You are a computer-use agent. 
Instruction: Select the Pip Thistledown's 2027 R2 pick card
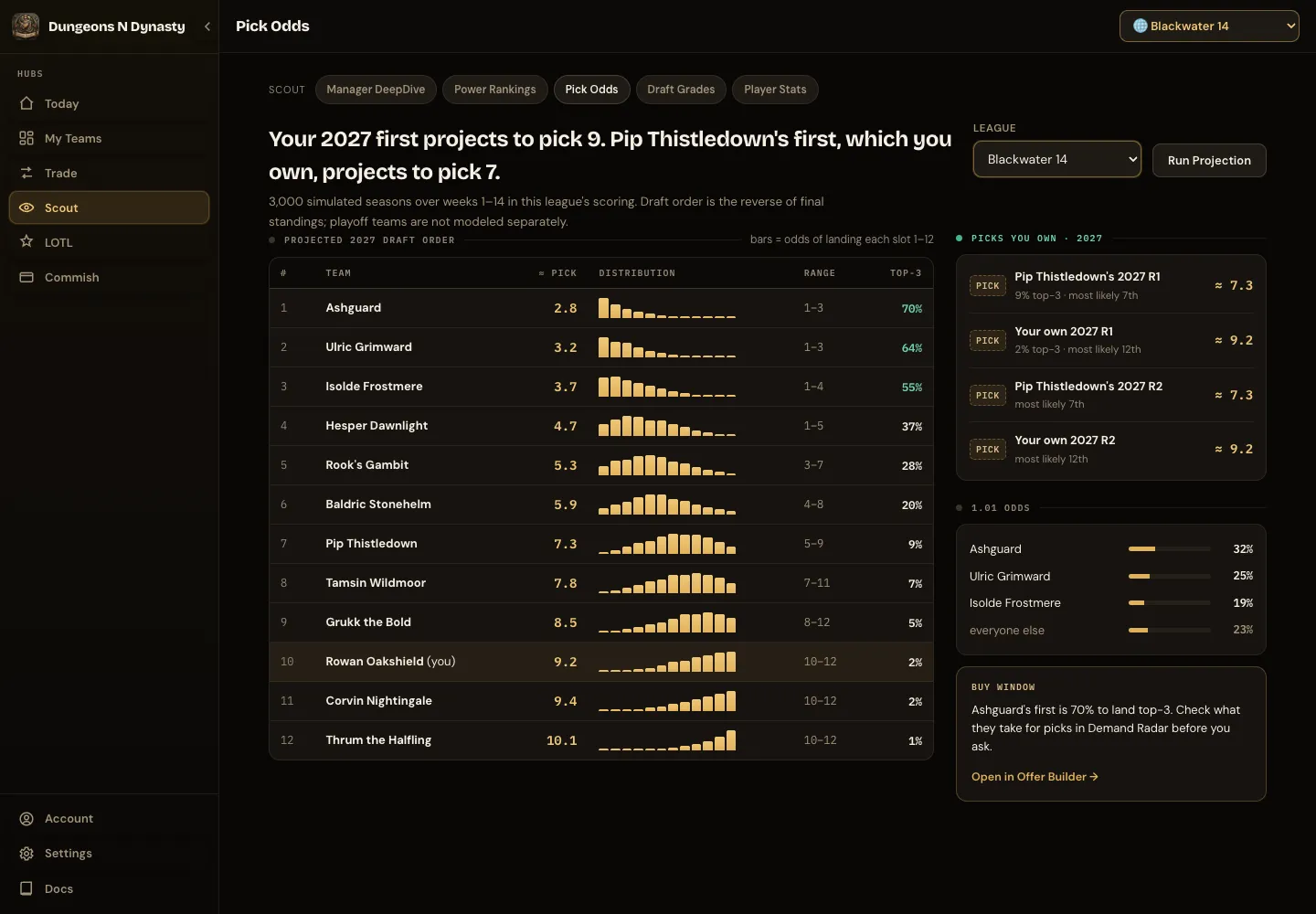click(x=1111, y=395)
